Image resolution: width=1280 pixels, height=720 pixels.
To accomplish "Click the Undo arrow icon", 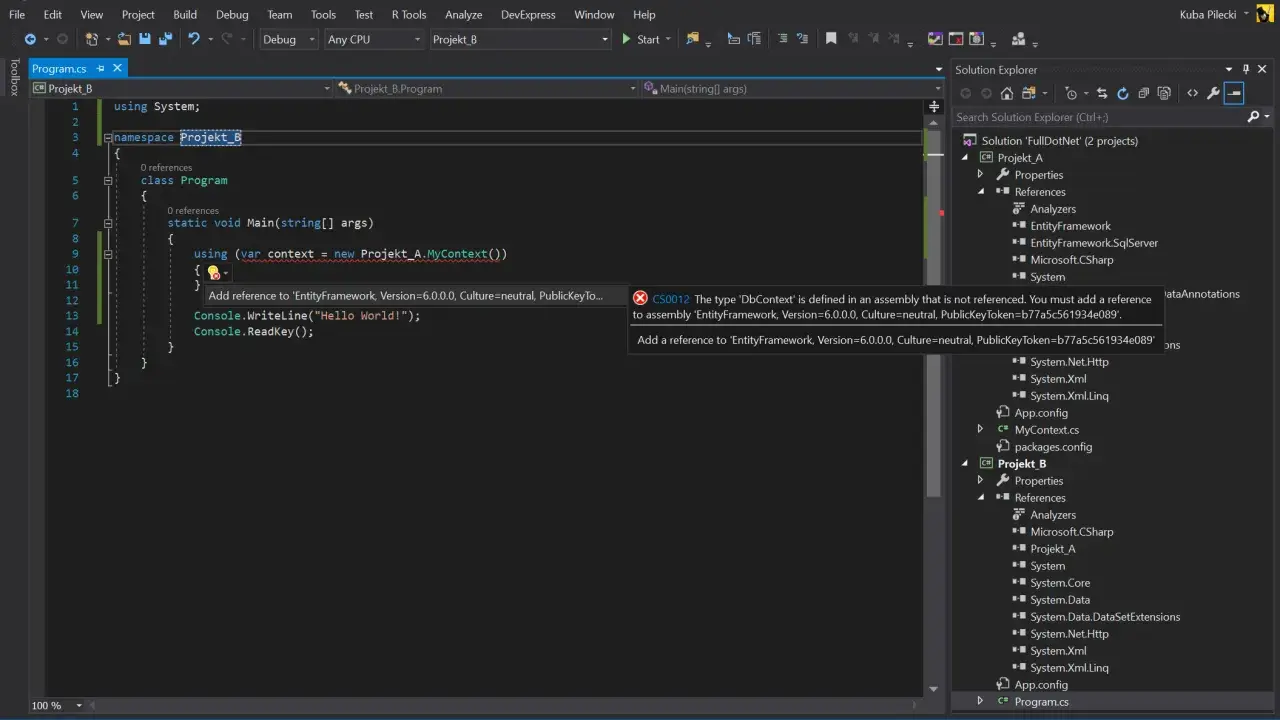I will [x=194, y=39].
